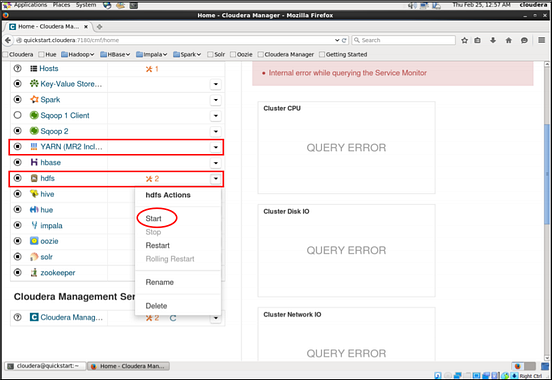Click the Key-Value Store service icon
The width and height of the screenshot is (552, 380).
(34, 84)
